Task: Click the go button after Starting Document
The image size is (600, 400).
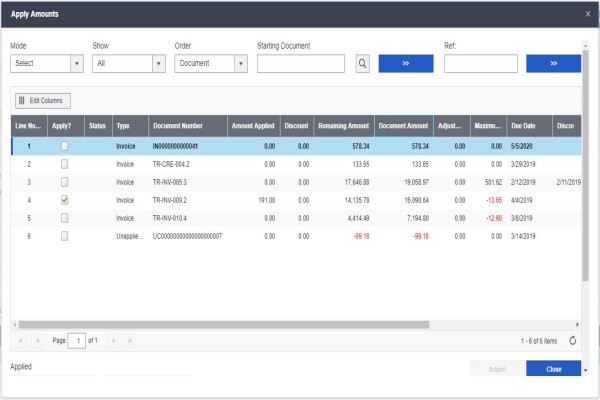Action: click(406, 64)
